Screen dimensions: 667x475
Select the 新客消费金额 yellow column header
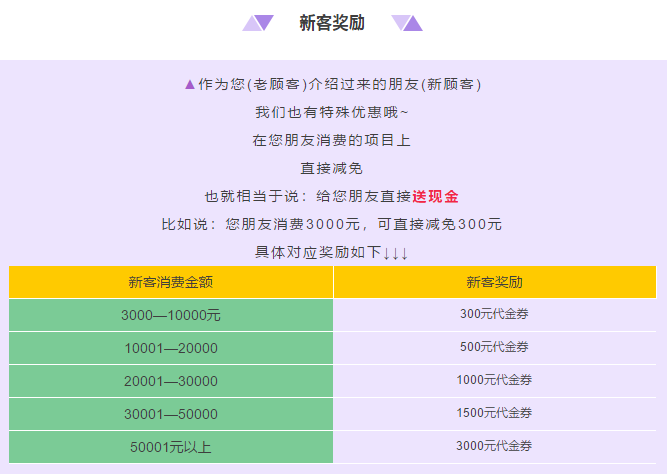click(171, 282)
